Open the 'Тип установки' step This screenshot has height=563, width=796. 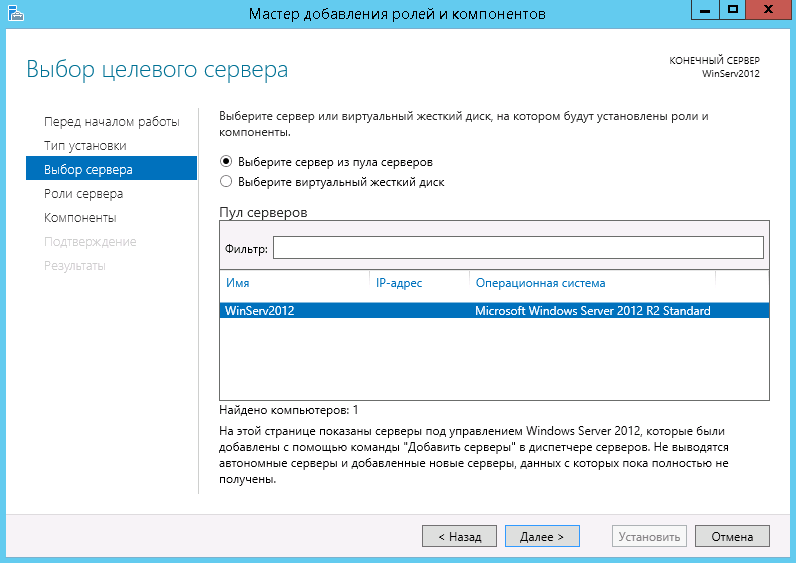85,146
